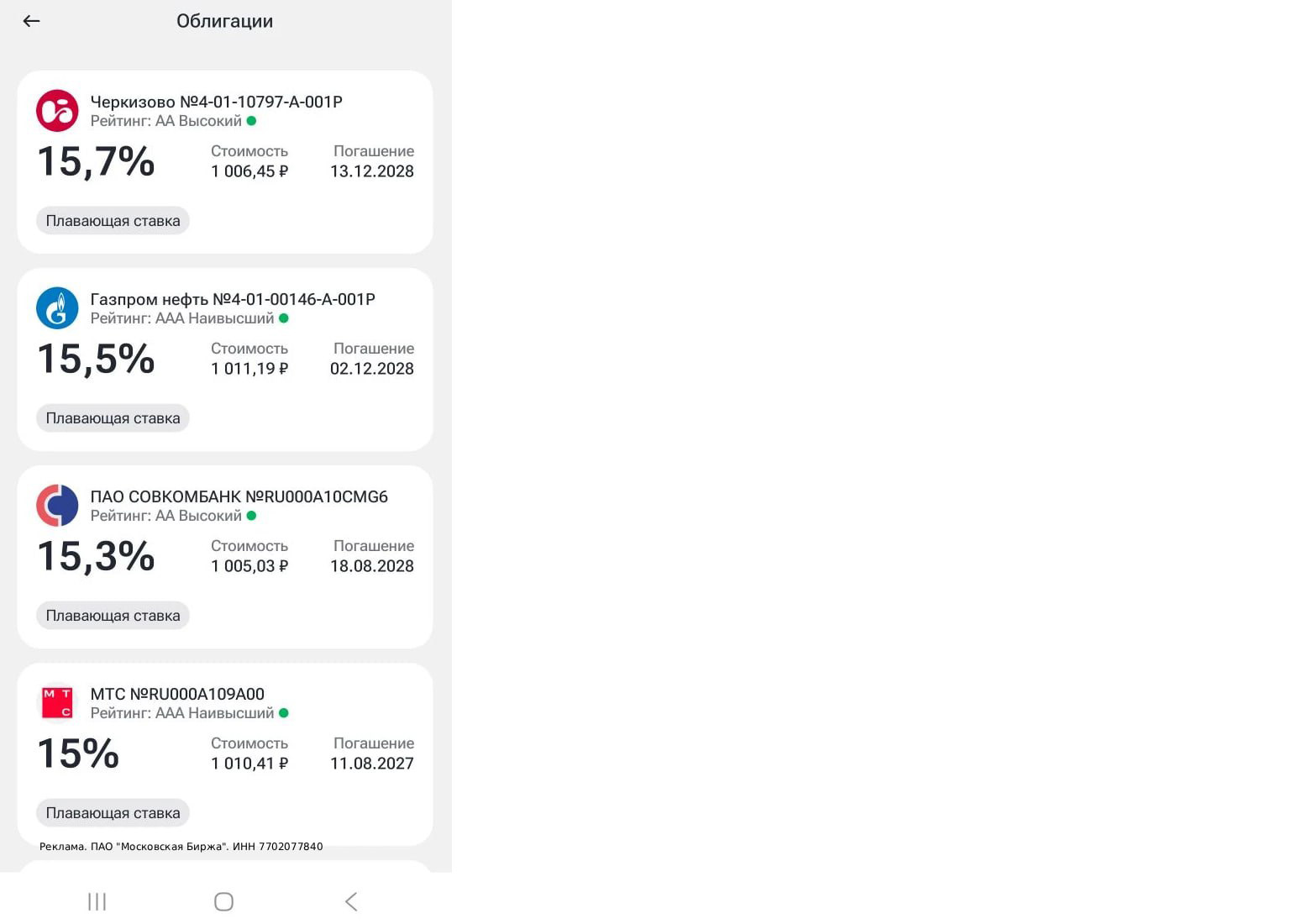Tap Плавающая ставка tag on Черкизово card
The image size is (1297, 924).
click(x=113, y=221)
